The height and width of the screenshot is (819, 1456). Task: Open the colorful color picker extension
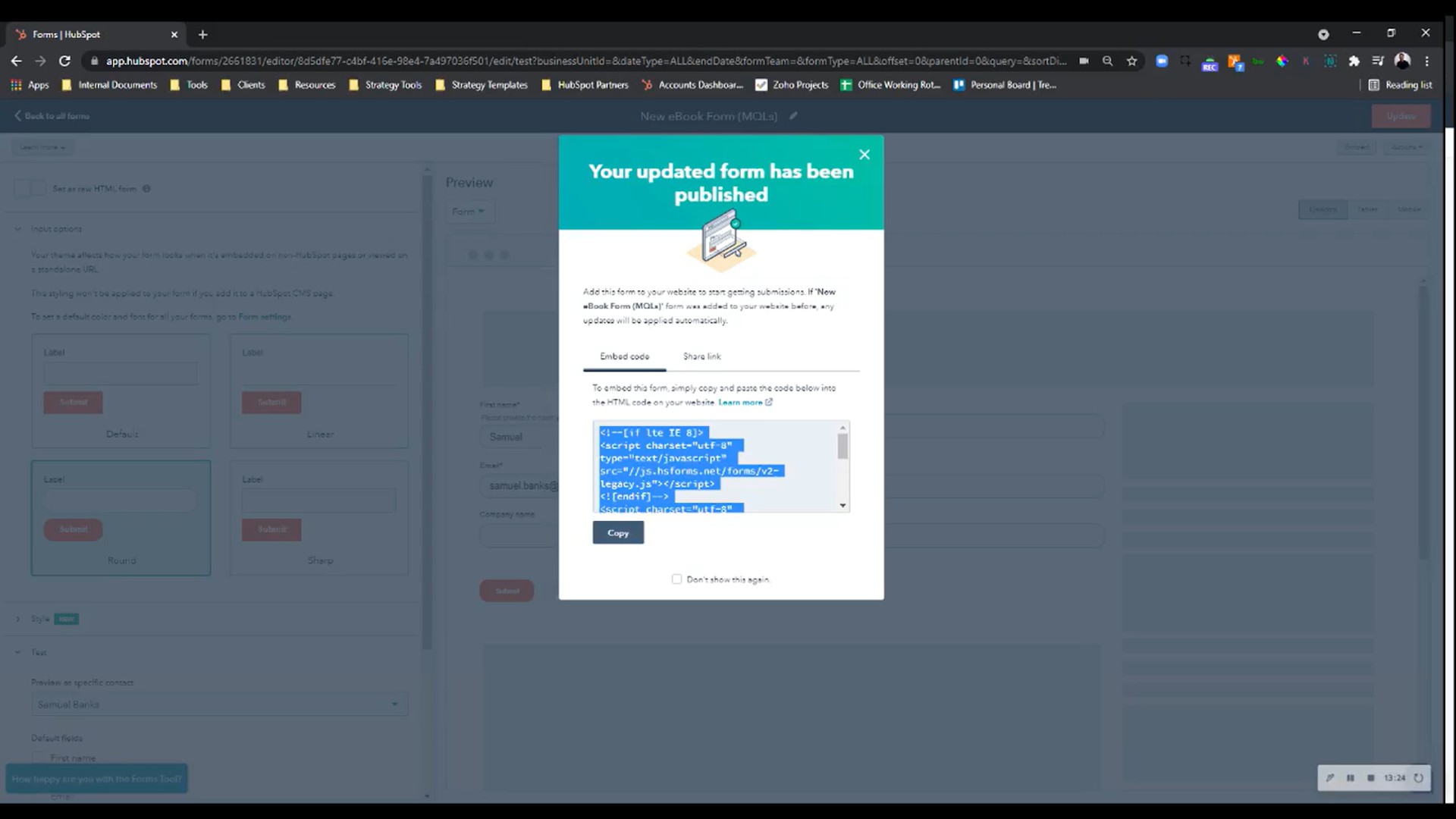tap(1282, 61)
